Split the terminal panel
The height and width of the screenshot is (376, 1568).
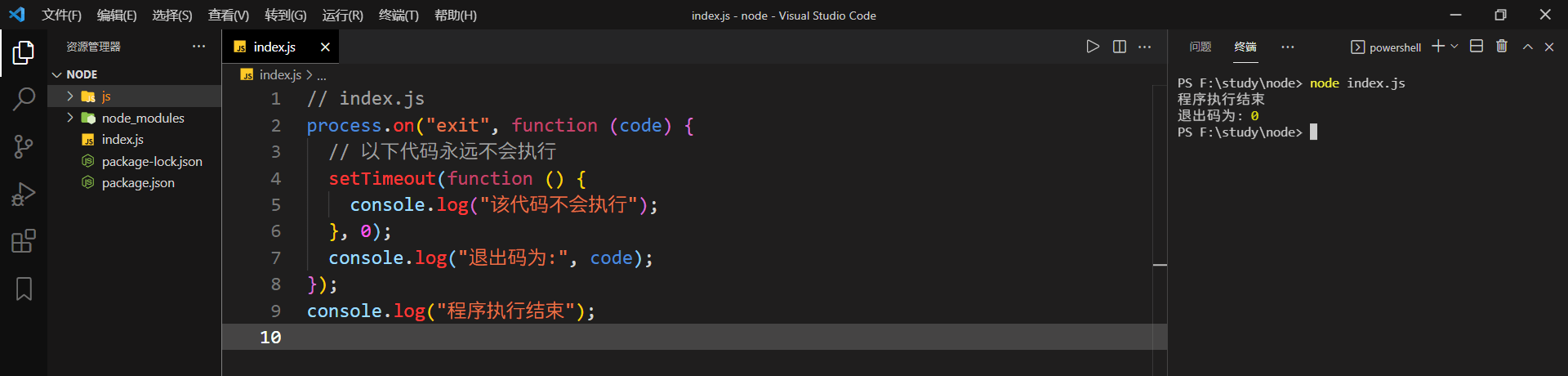[1477, 47]
